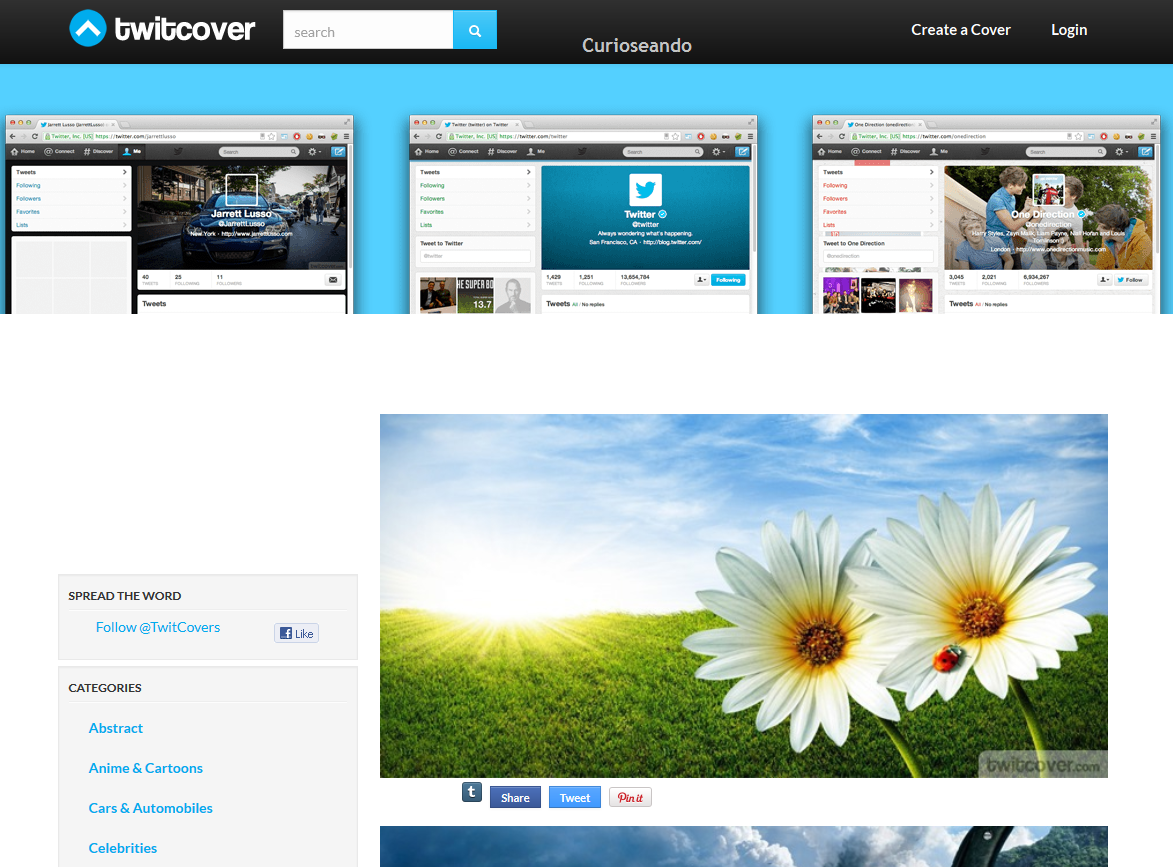View the Celebrities category

pyautogui.click(x=122, y=848)
